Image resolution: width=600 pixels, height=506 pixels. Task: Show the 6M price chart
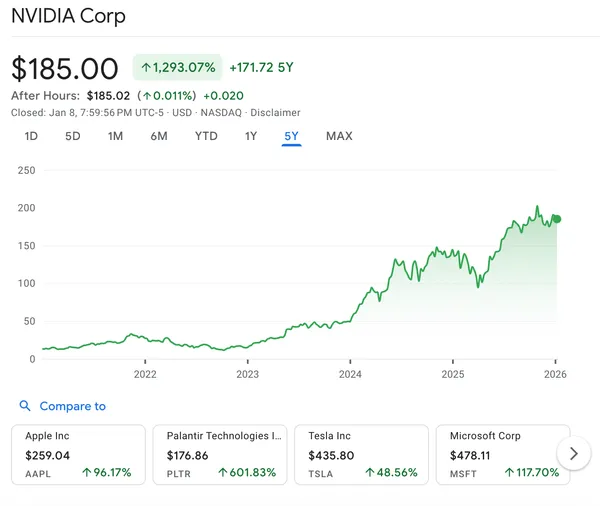[x=159, y=136]
